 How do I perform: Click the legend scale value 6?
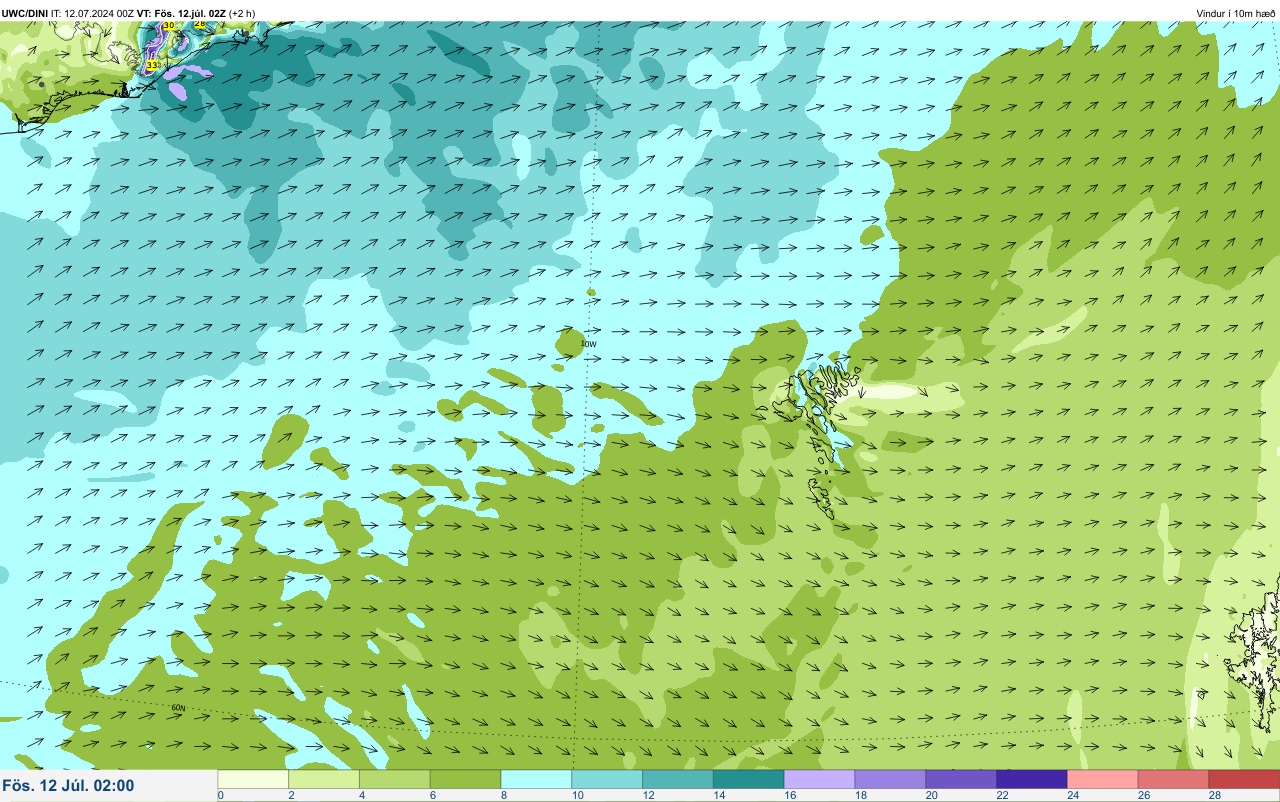(433, 796)
